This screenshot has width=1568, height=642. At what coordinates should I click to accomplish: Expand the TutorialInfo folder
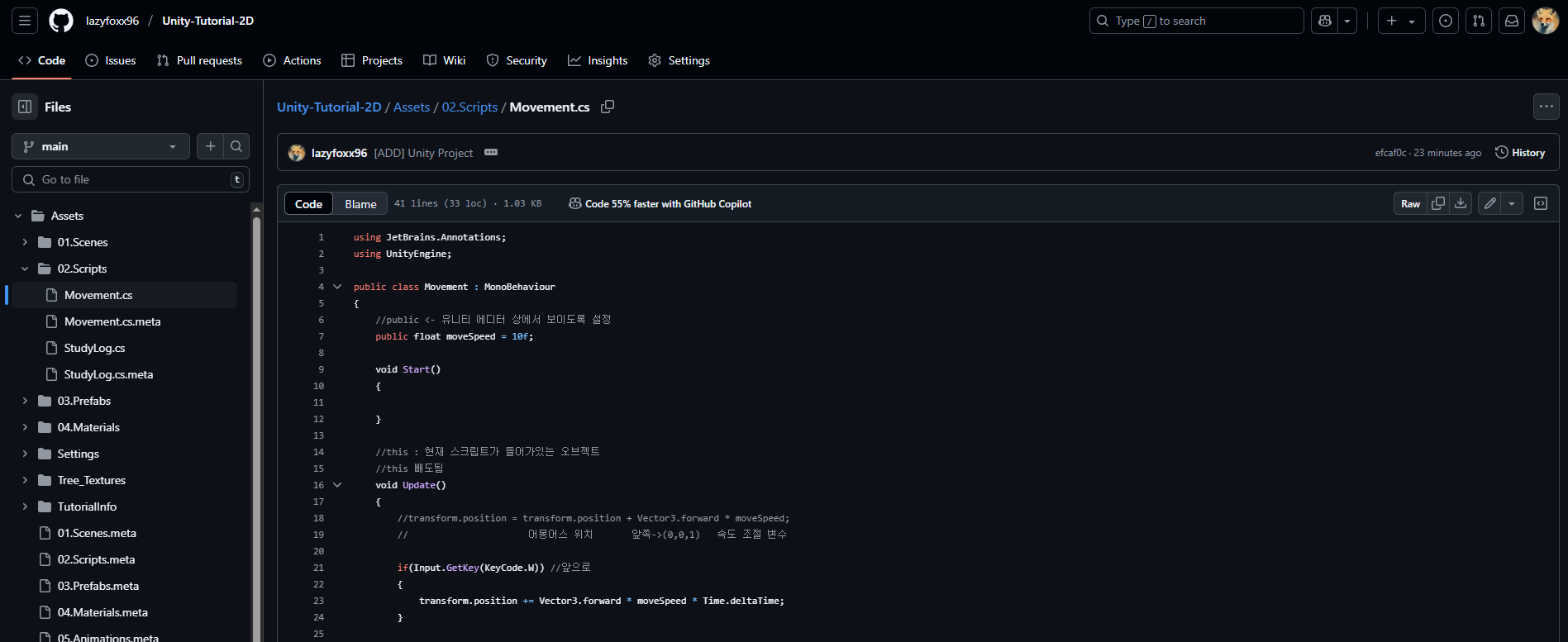pyautogui.click(x=25, y=506)
